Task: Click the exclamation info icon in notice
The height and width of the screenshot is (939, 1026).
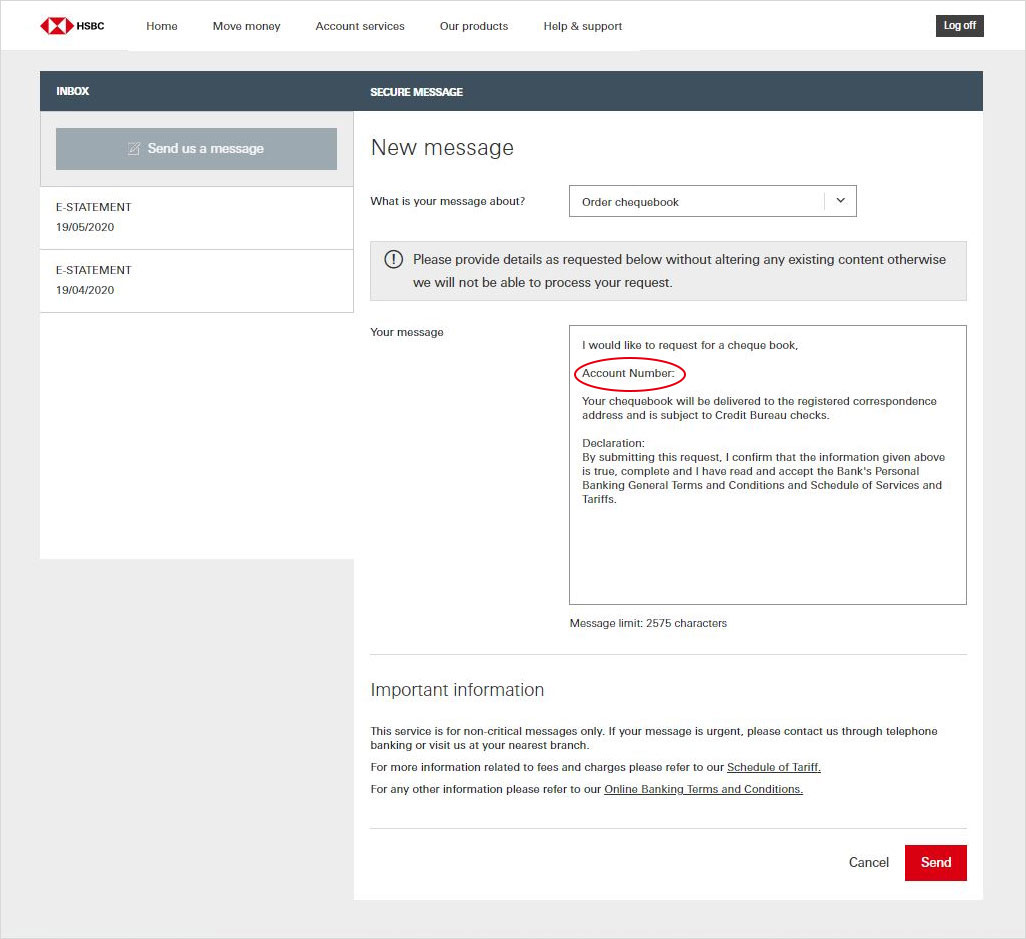Action: tap(393, 260)
